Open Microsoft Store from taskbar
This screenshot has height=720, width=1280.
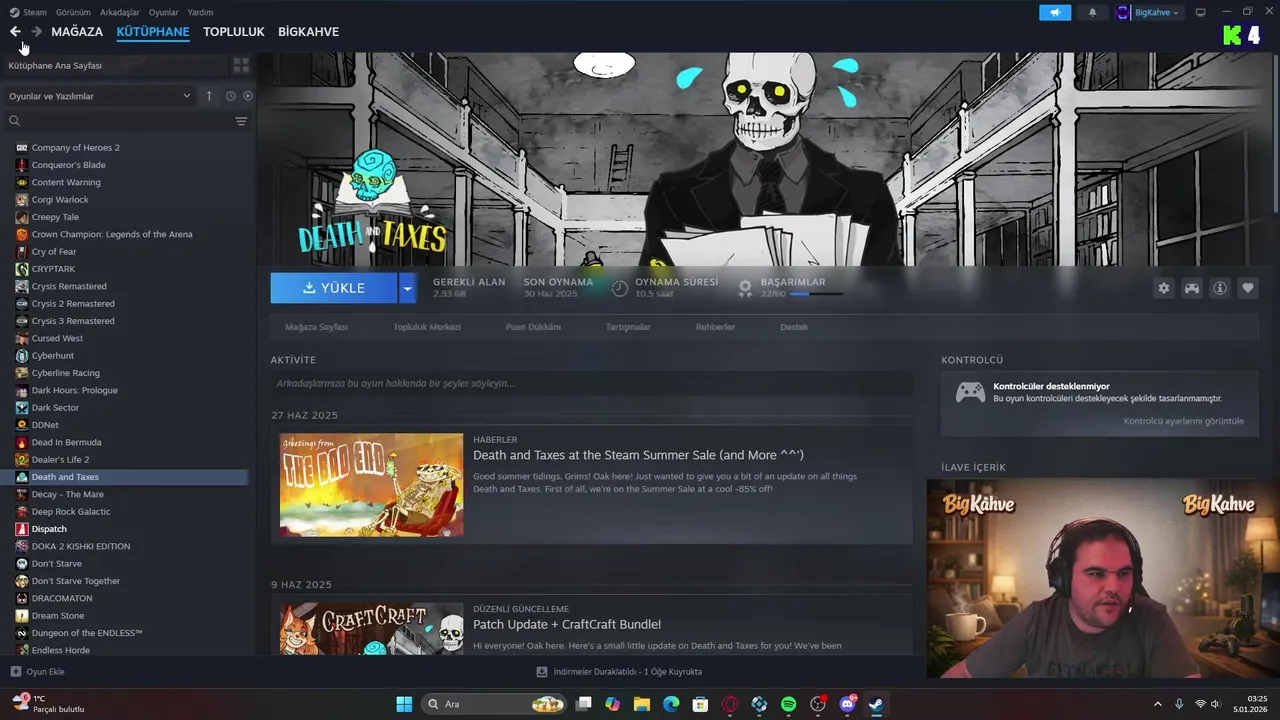[700, 704]
